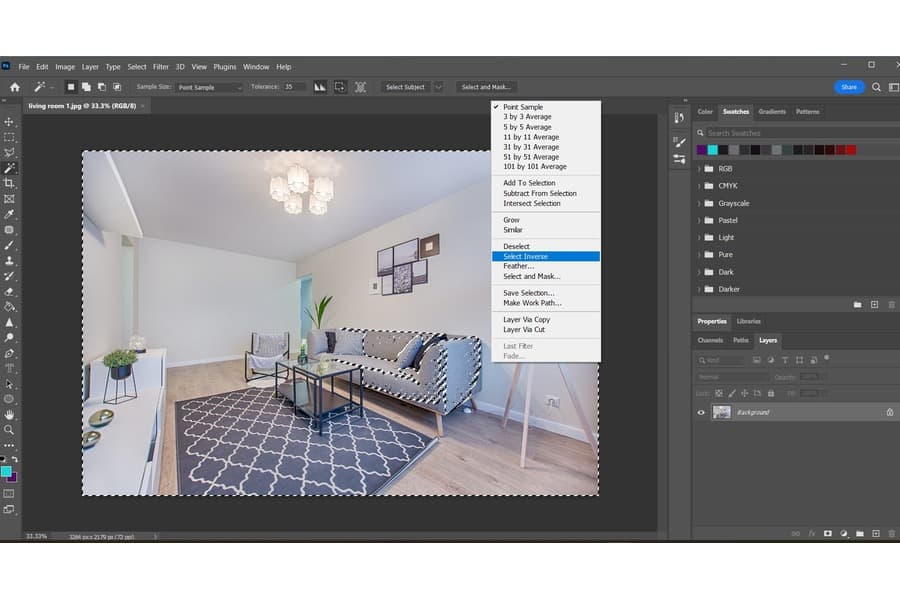
Task: Select the Crop tool
Action: 9,183
